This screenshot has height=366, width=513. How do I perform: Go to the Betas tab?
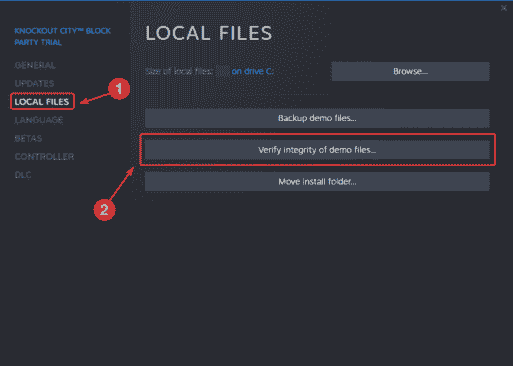click(28, 138)
